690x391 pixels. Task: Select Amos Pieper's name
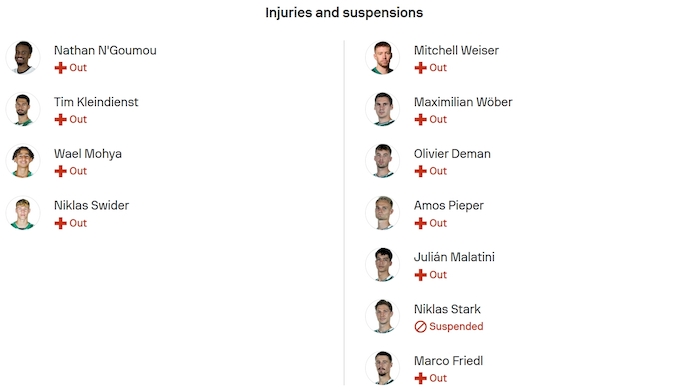448,205
